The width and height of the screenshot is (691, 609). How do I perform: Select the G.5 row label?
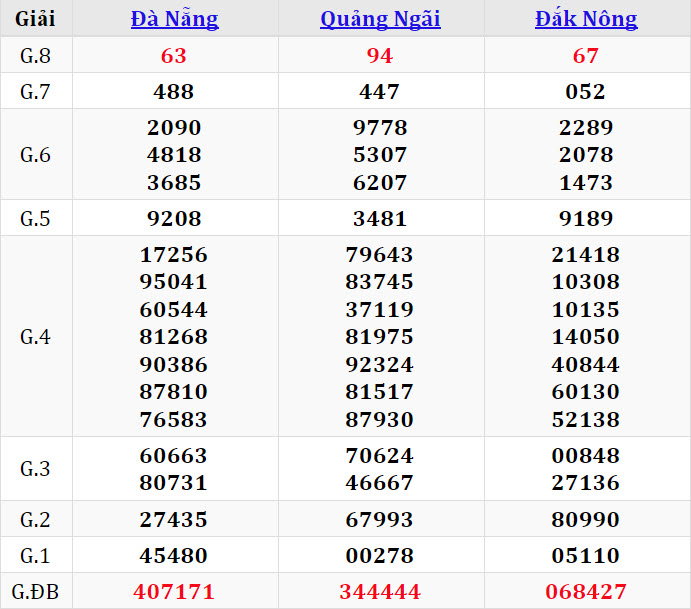pos(35,219)
